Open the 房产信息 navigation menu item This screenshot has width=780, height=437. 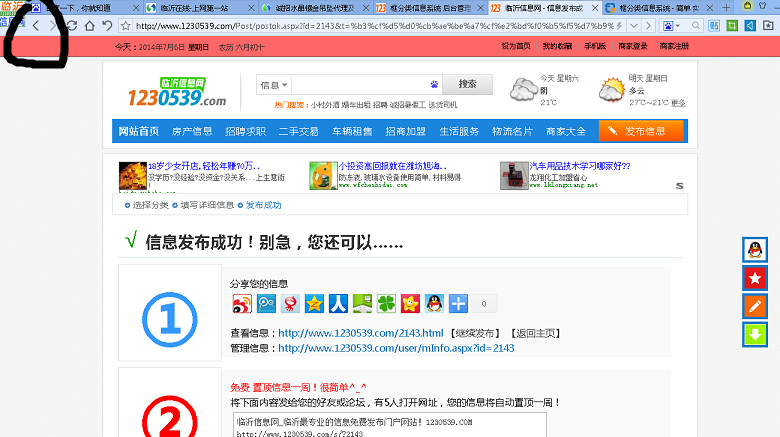point(192,131)
